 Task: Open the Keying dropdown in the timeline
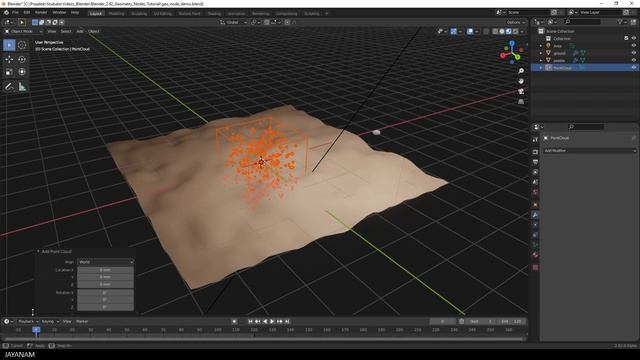[50, 322]
